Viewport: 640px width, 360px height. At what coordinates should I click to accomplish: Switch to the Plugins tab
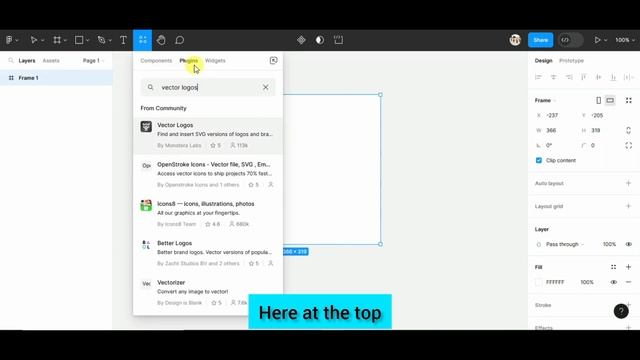[189, 60]
